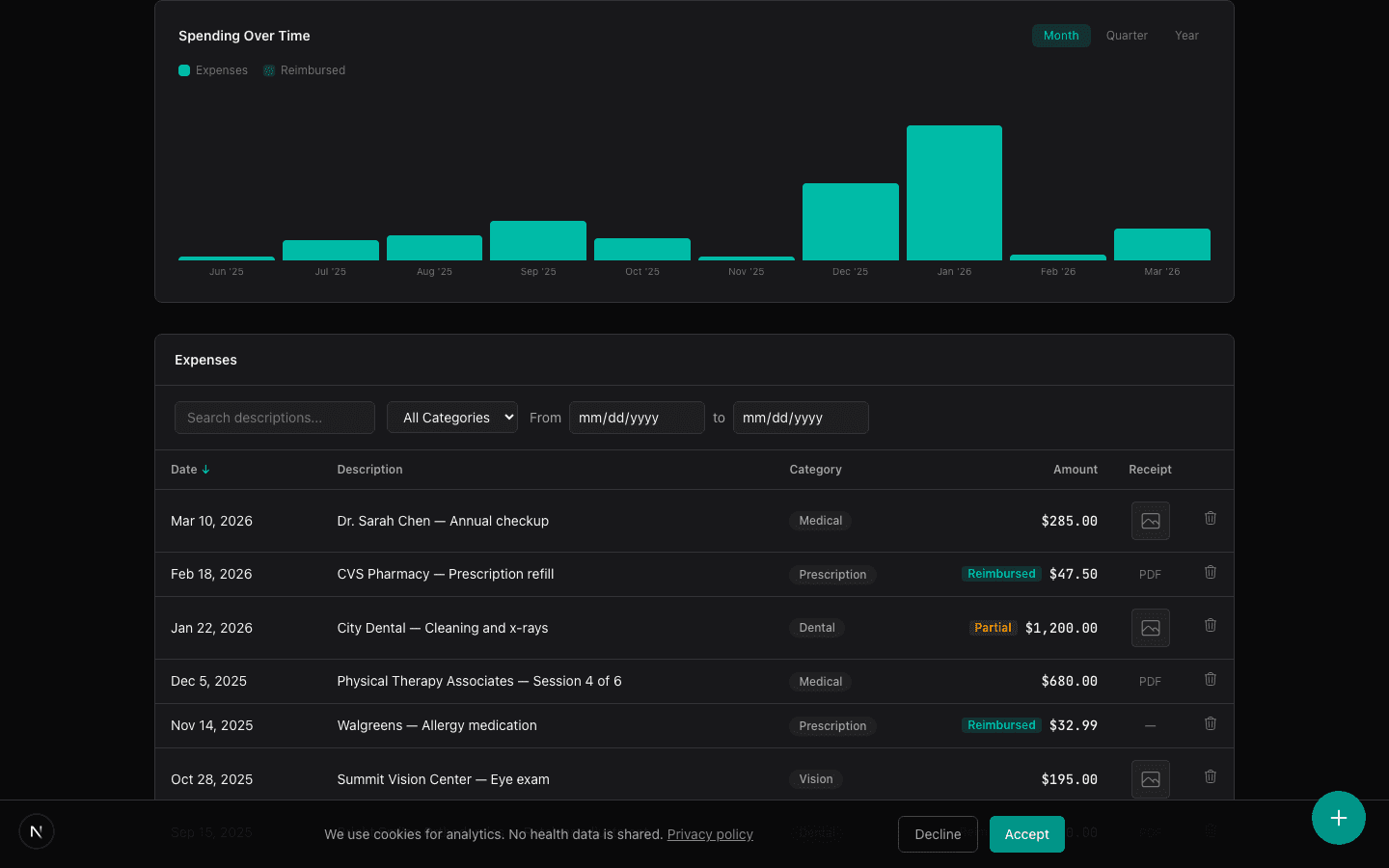Click the Jul '25 spending bar
The height and width of the screenshot is (868, 1389).
pyautogui.click(x=331, y=251)
